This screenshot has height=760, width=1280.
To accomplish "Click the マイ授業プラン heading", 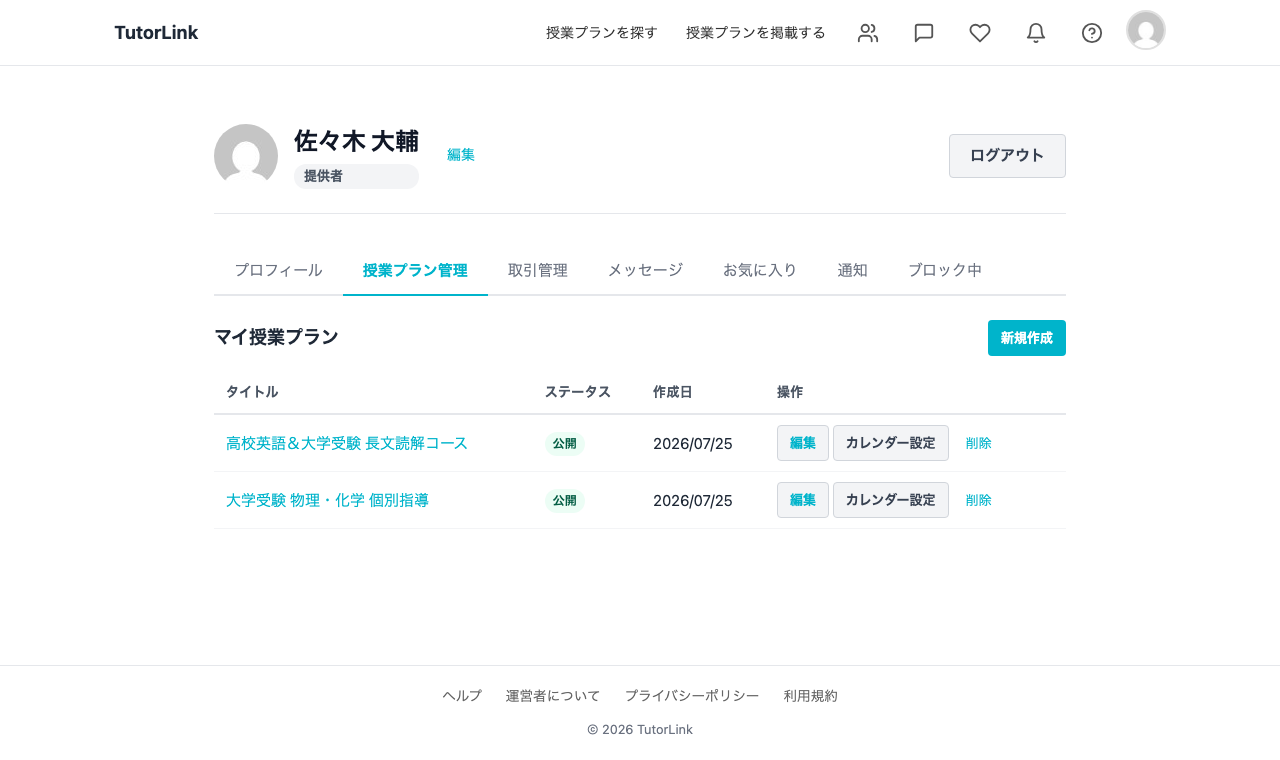I will [x=276, y=337].
